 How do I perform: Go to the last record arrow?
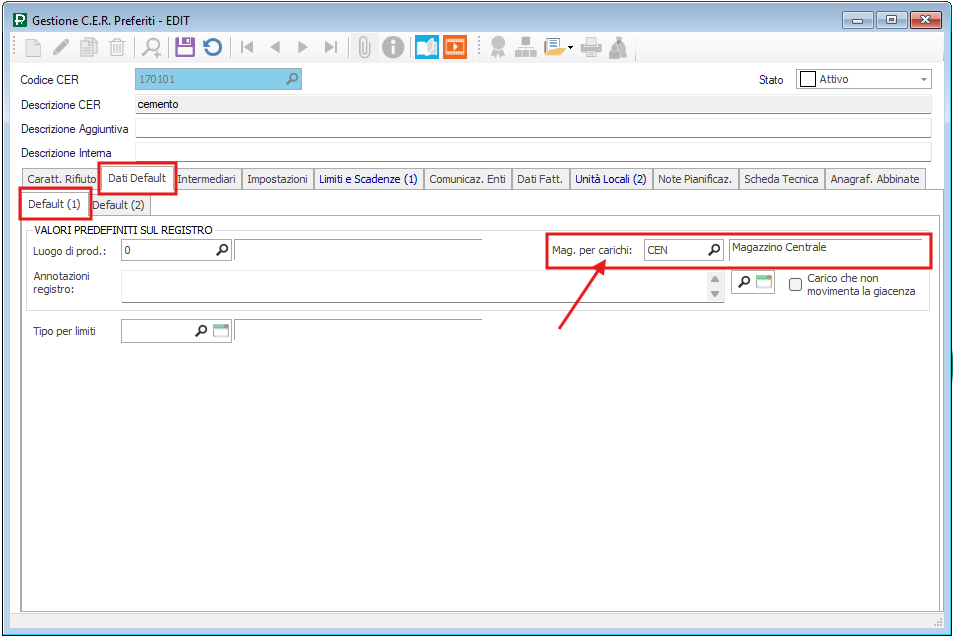coord(331,47)
